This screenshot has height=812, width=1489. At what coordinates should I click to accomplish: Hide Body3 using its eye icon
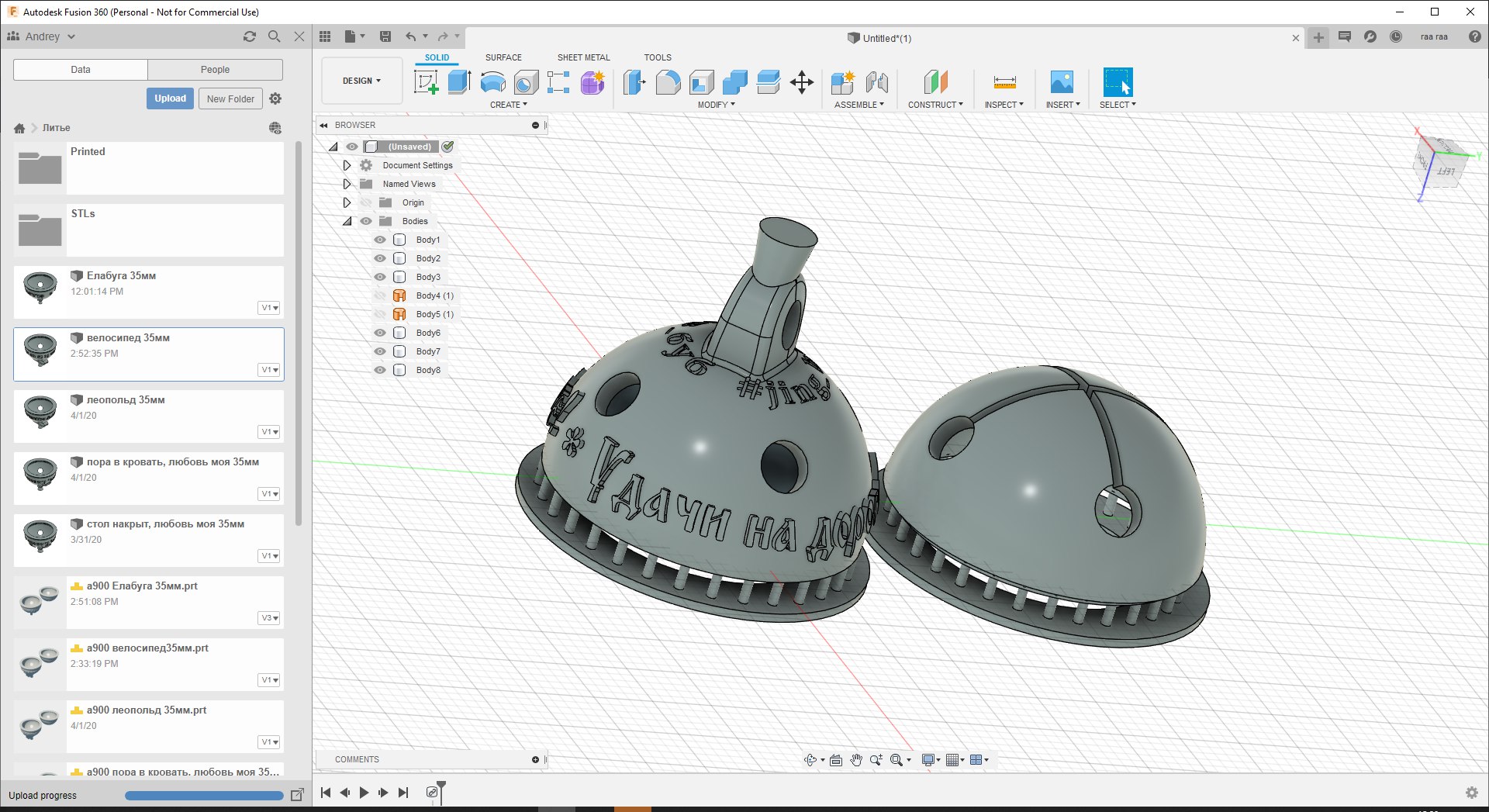(x=380, y=277)
